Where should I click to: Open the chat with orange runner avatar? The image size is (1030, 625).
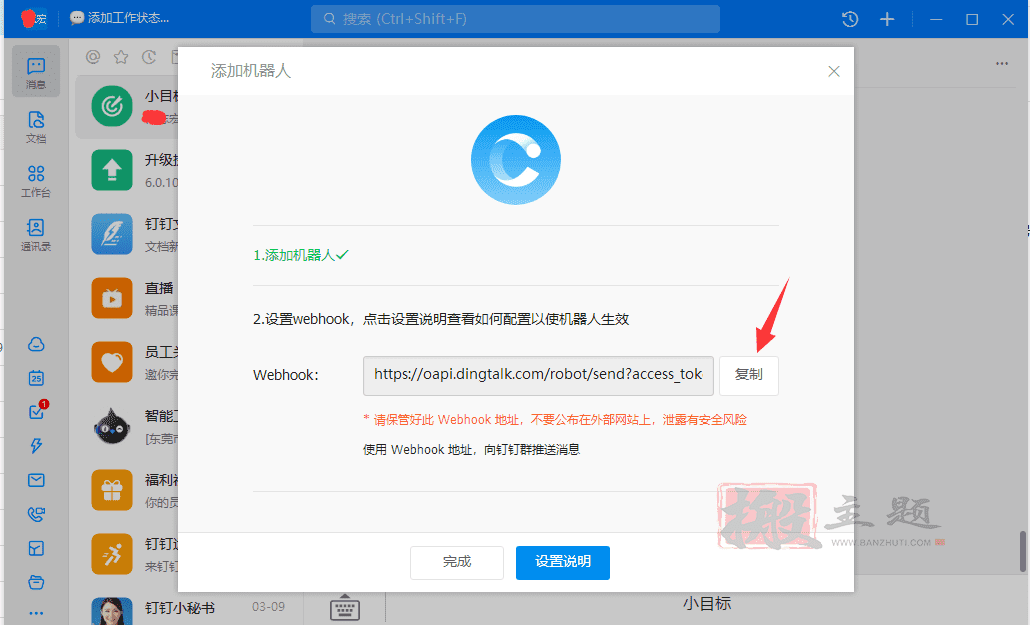(x=126, y=554)
